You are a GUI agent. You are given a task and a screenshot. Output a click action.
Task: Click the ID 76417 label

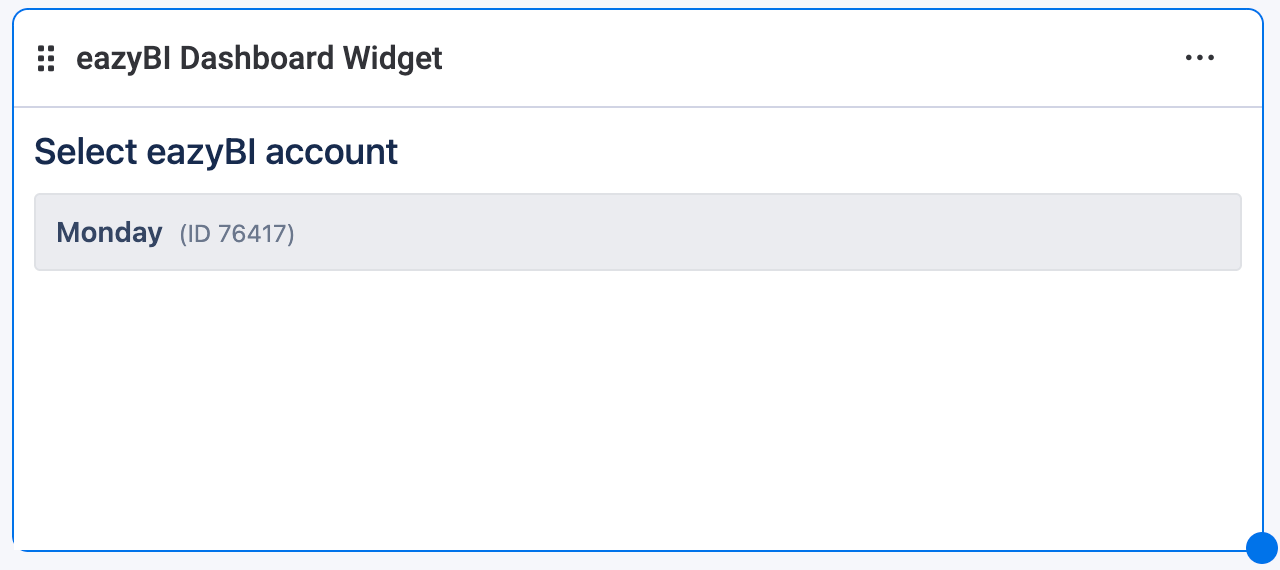(x=237, y=234)
